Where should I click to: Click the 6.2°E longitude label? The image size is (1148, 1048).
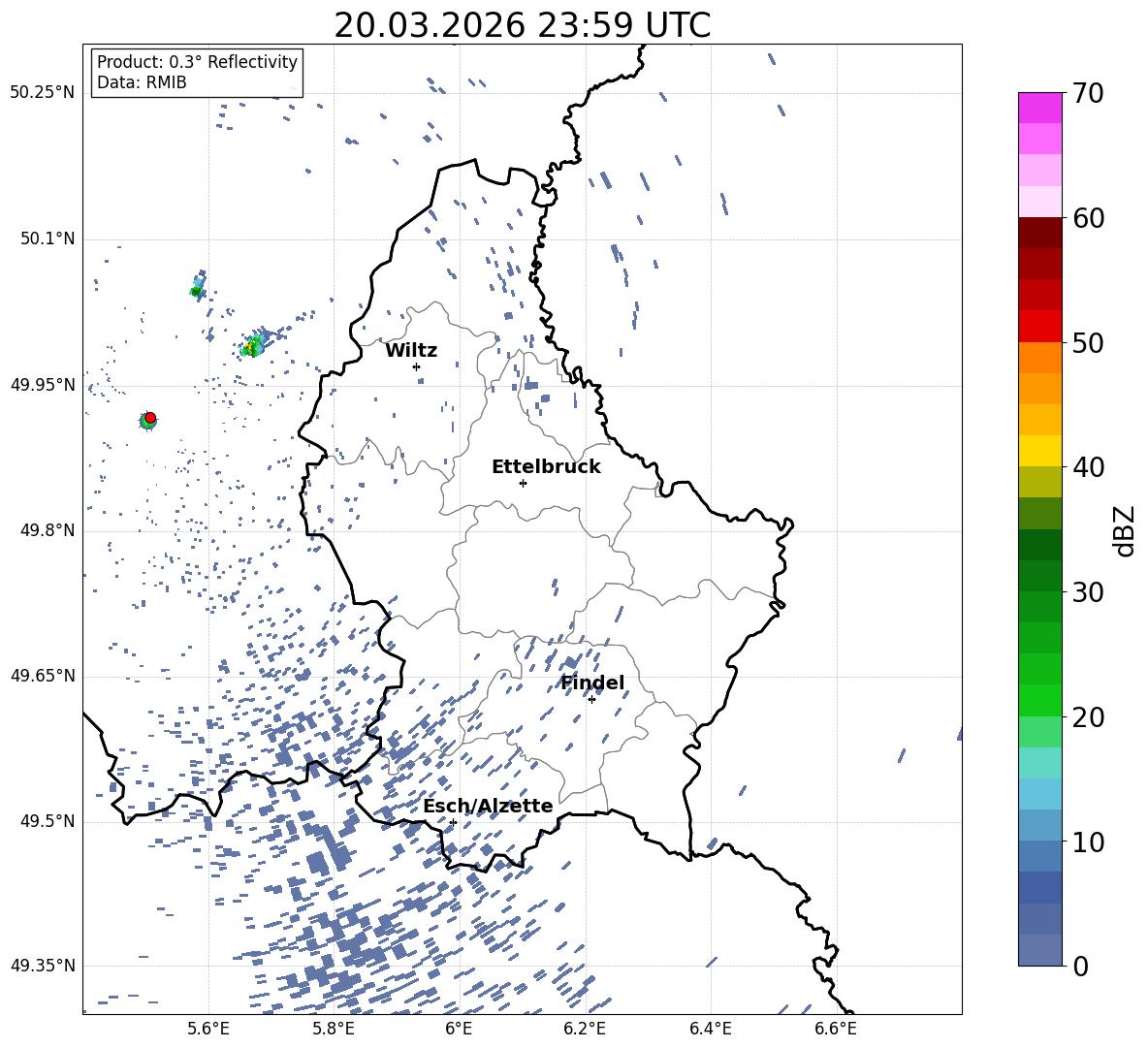point(585,1029)
